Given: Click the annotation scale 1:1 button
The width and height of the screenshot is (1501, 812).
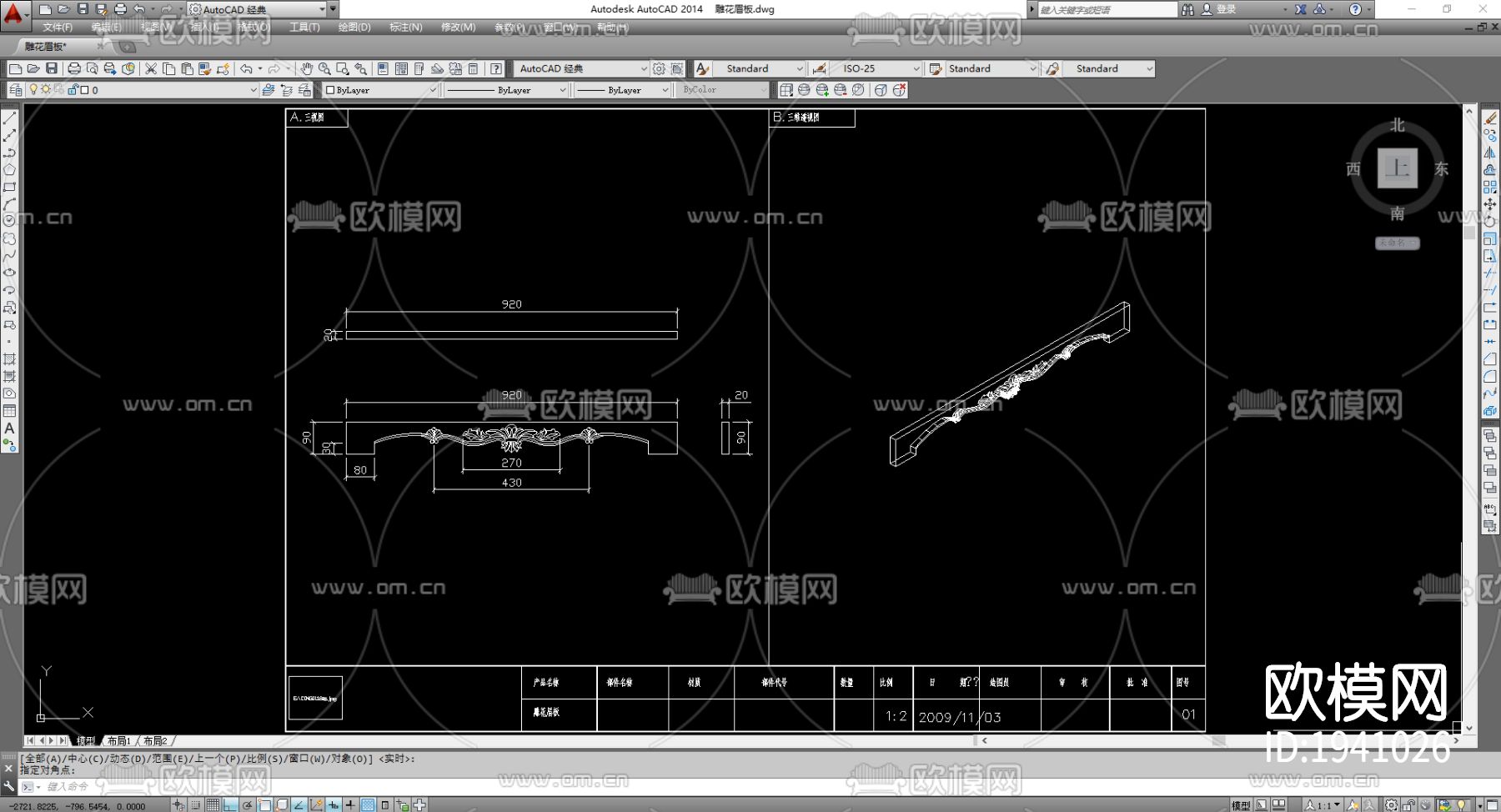Looking at the screenshot, I should click(x=1323, y=805).
